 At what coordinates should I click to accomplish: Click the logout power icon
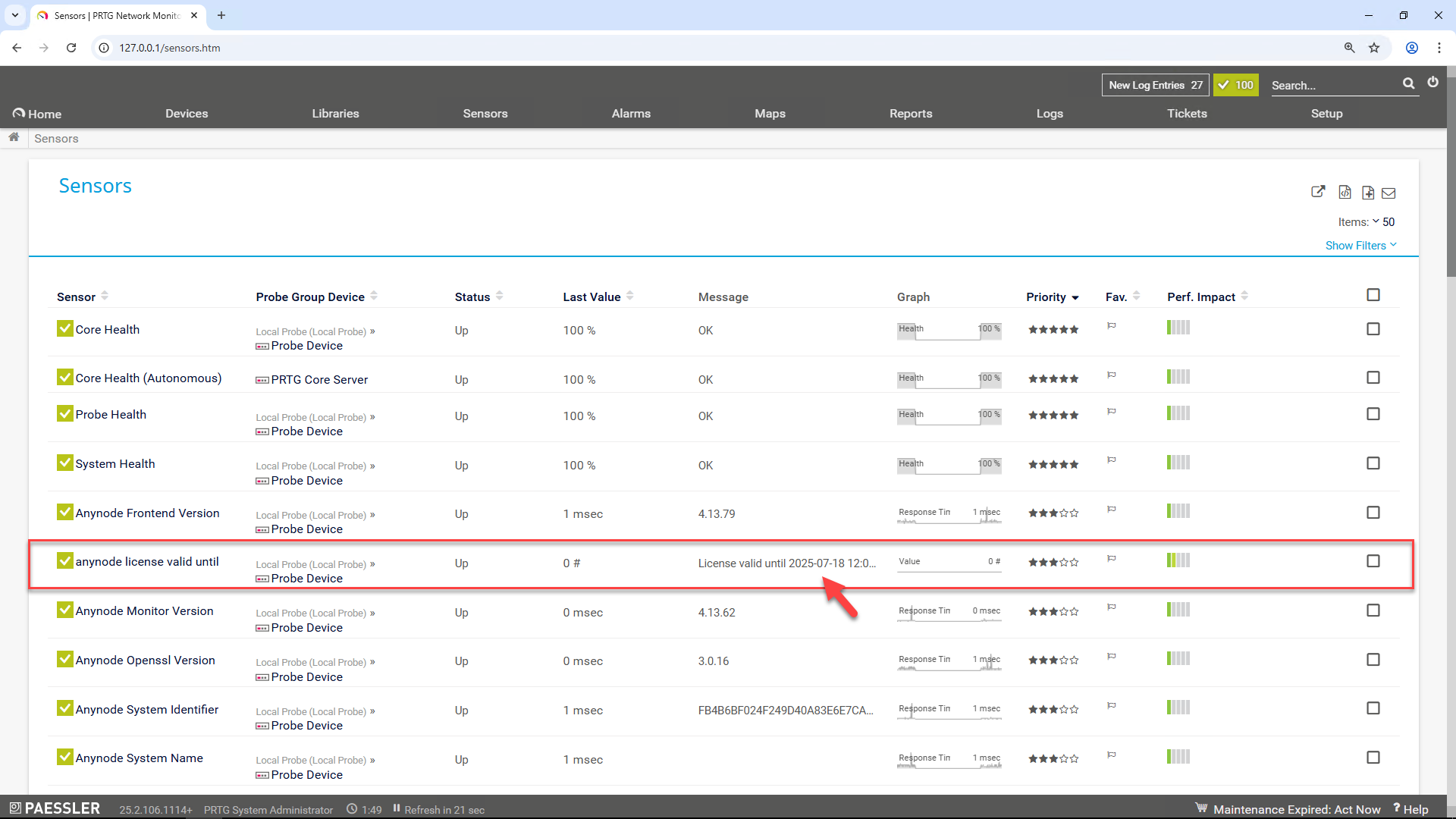[1433, 83]
